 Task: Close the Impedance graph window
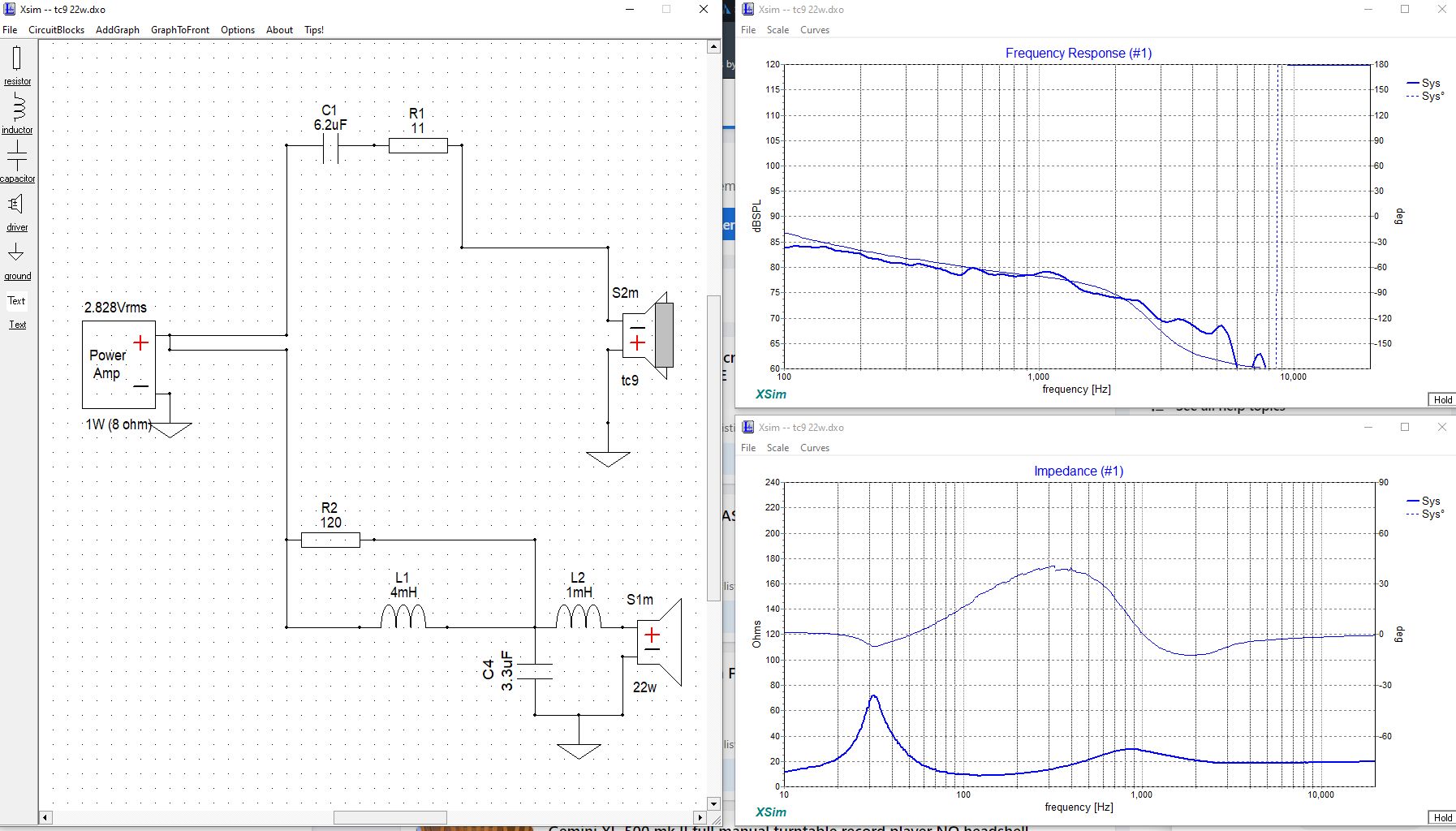point(1441,427)
